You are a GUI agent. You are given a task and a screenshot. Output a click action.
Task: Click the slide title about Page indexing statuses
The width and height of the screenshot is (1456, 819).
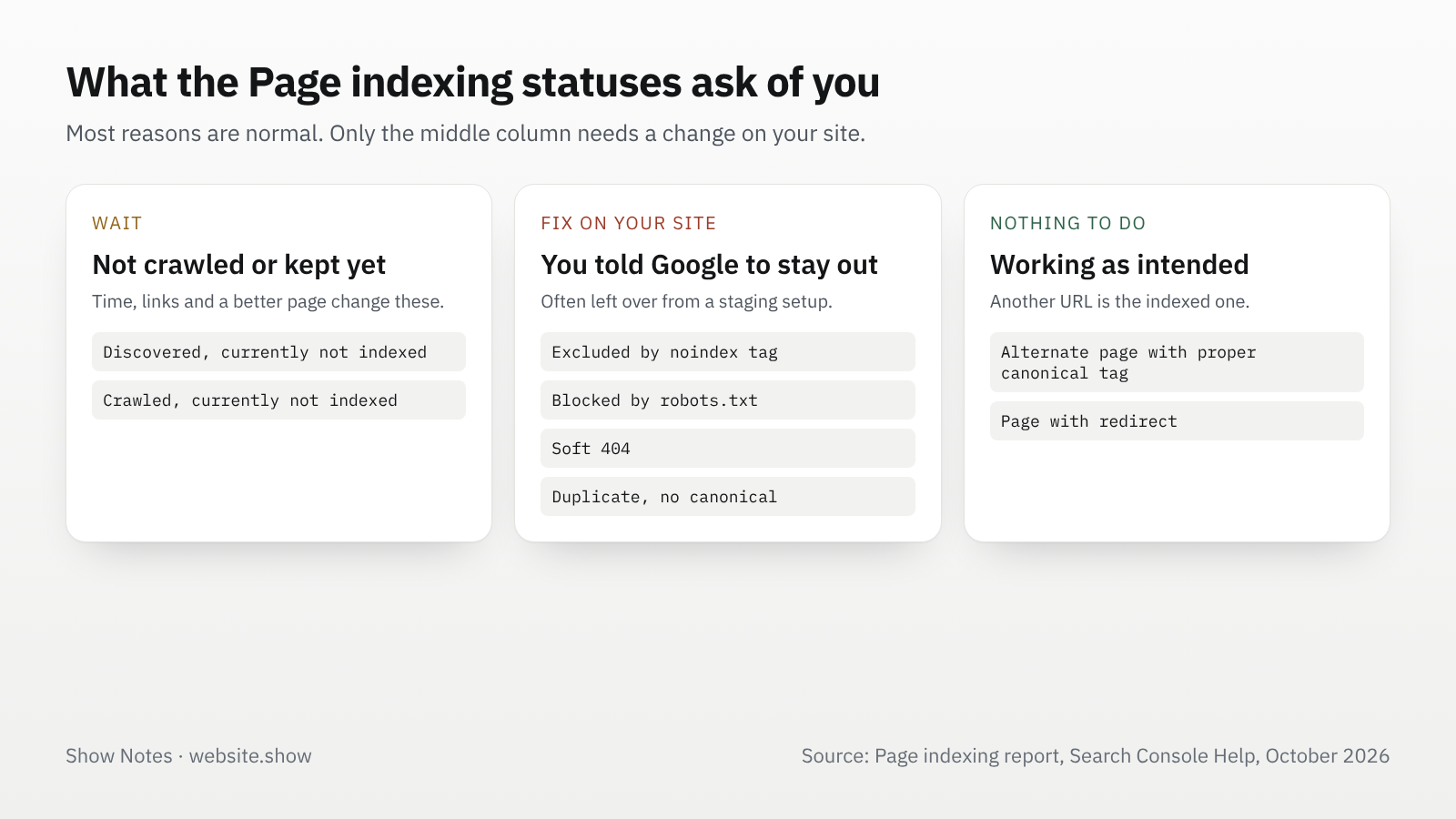click(473, 83)
